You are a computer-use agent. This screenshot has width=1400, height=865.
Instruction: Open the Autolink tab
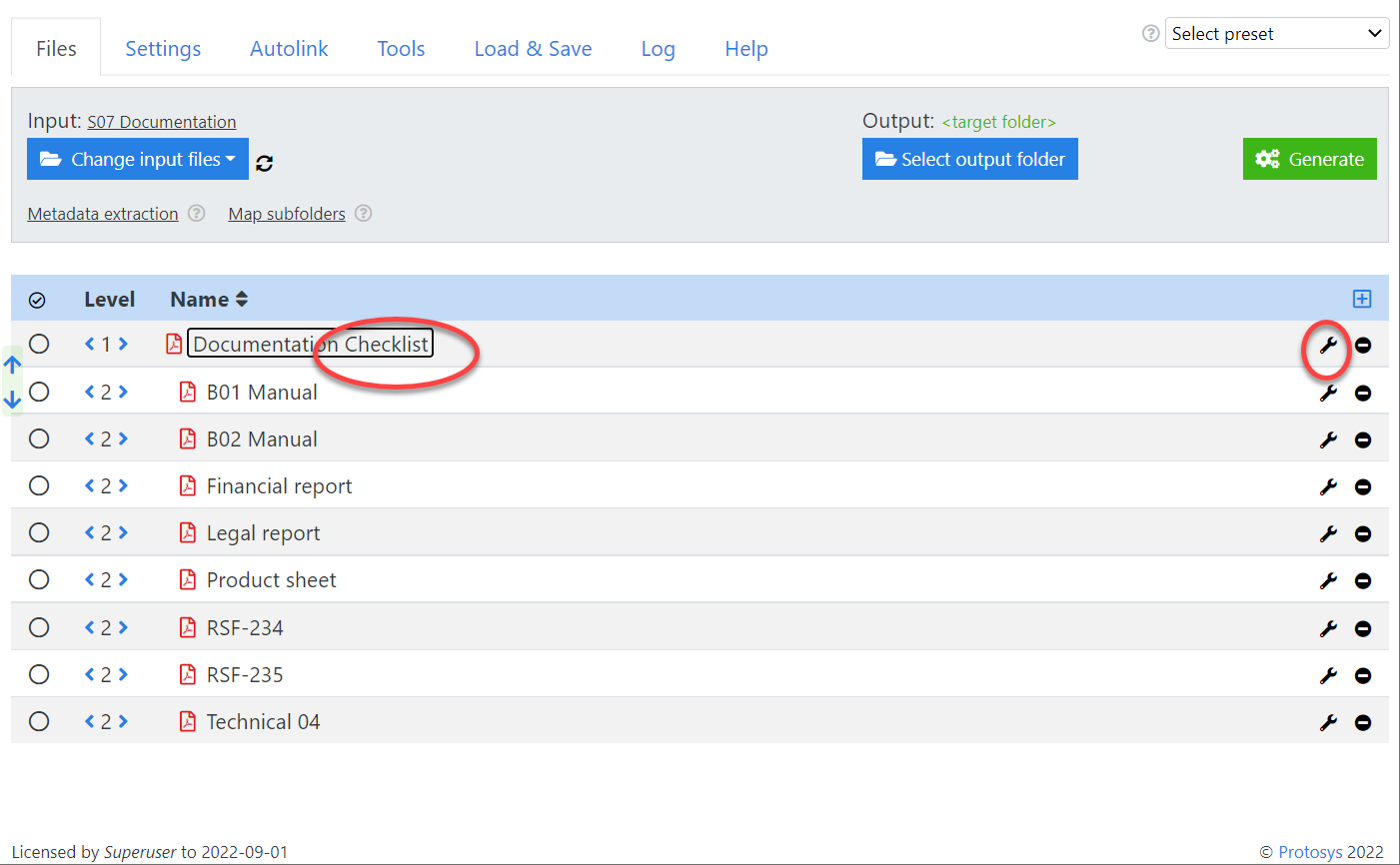click(289, 48)
